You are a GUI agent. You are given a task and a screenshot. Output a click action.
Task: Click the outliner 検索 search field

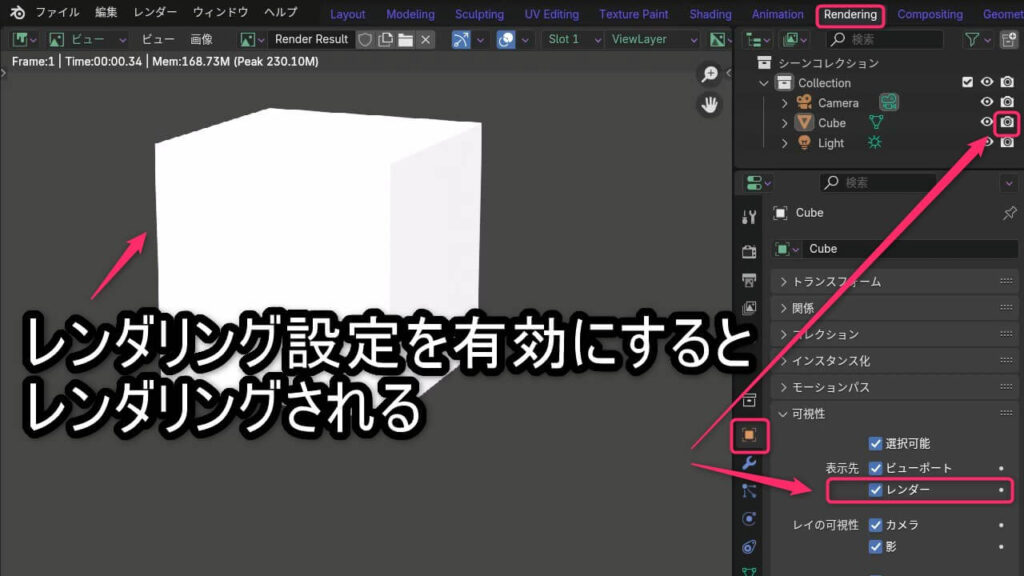point(885,40)
